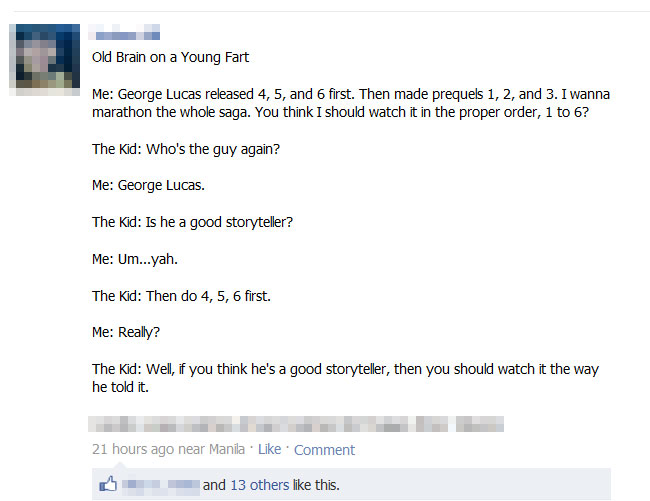This screenshot has height=501, width=650.
Task: Show the 13 others who liked this
Action: click(x=259, y=485)
